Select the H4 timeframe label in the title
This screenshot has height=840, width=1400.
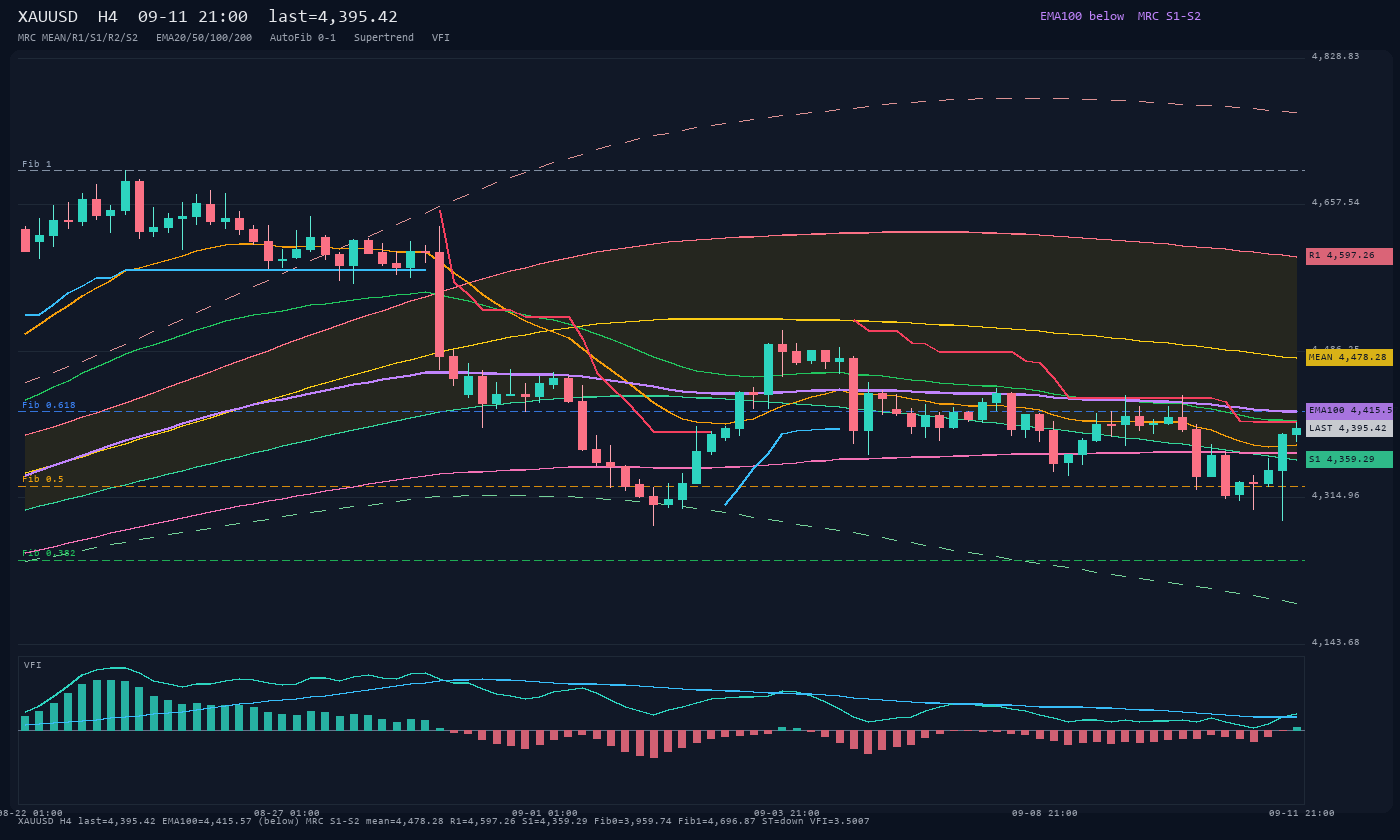[x=108, y=17]
